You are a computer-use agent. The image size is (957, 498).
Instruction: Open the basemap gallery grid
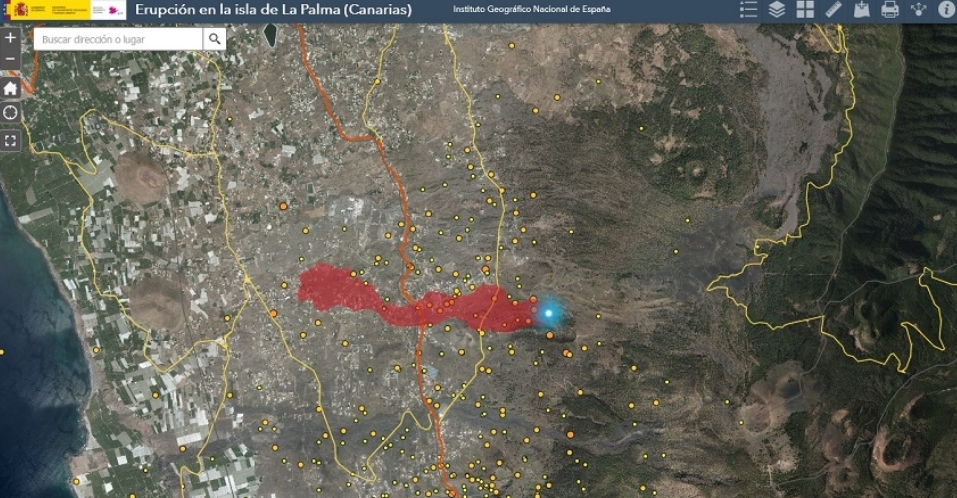[805, 9]
